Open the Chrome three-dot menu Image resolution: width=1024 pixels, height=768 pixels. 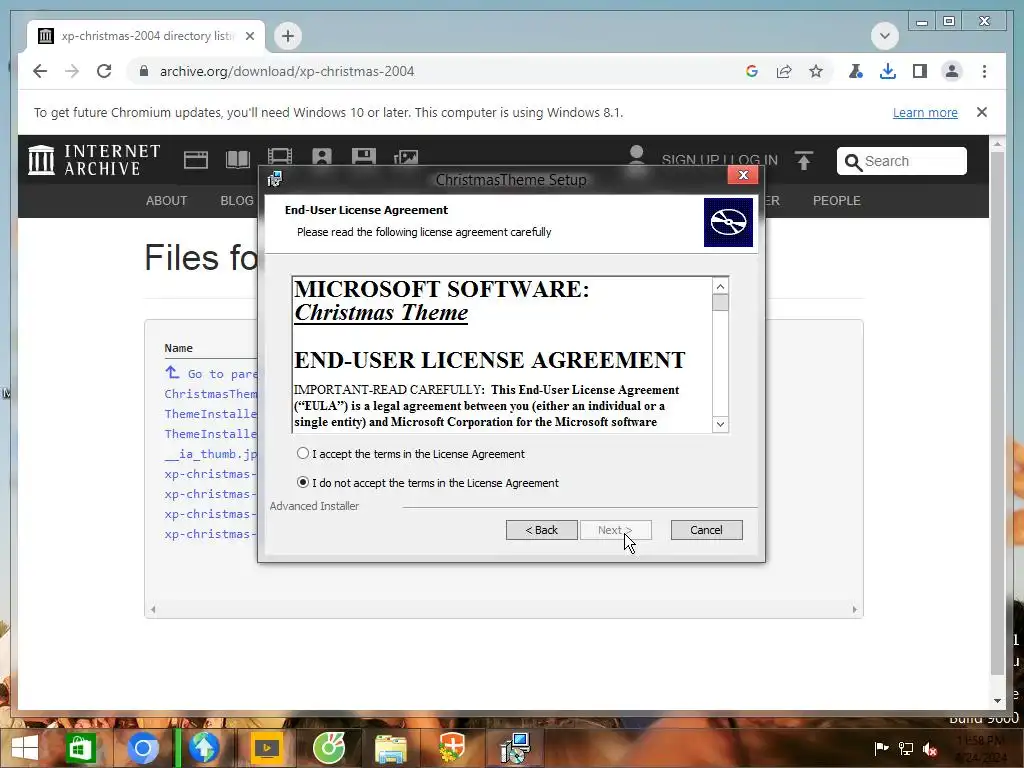(x=984, y=71)
